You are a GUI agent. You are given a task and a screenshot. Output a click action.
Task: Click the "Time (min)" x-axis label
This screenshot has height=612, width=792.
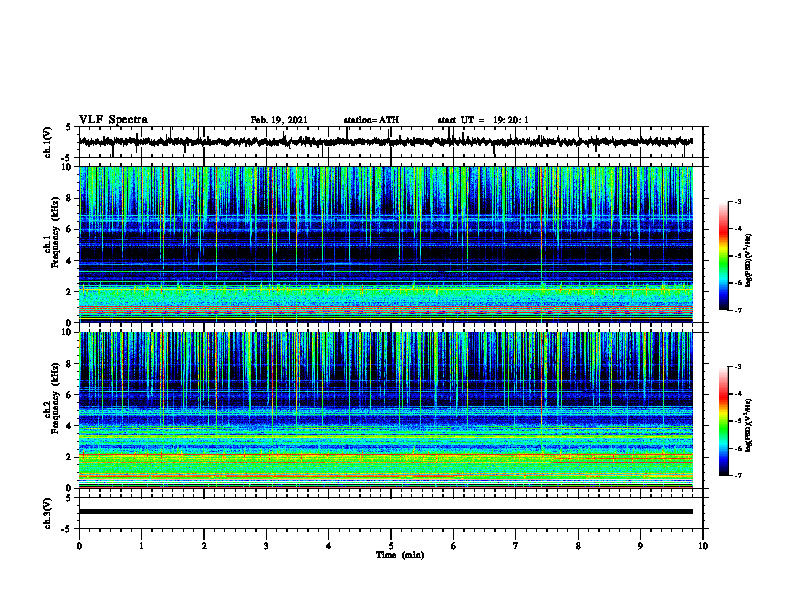pos(400,555)
